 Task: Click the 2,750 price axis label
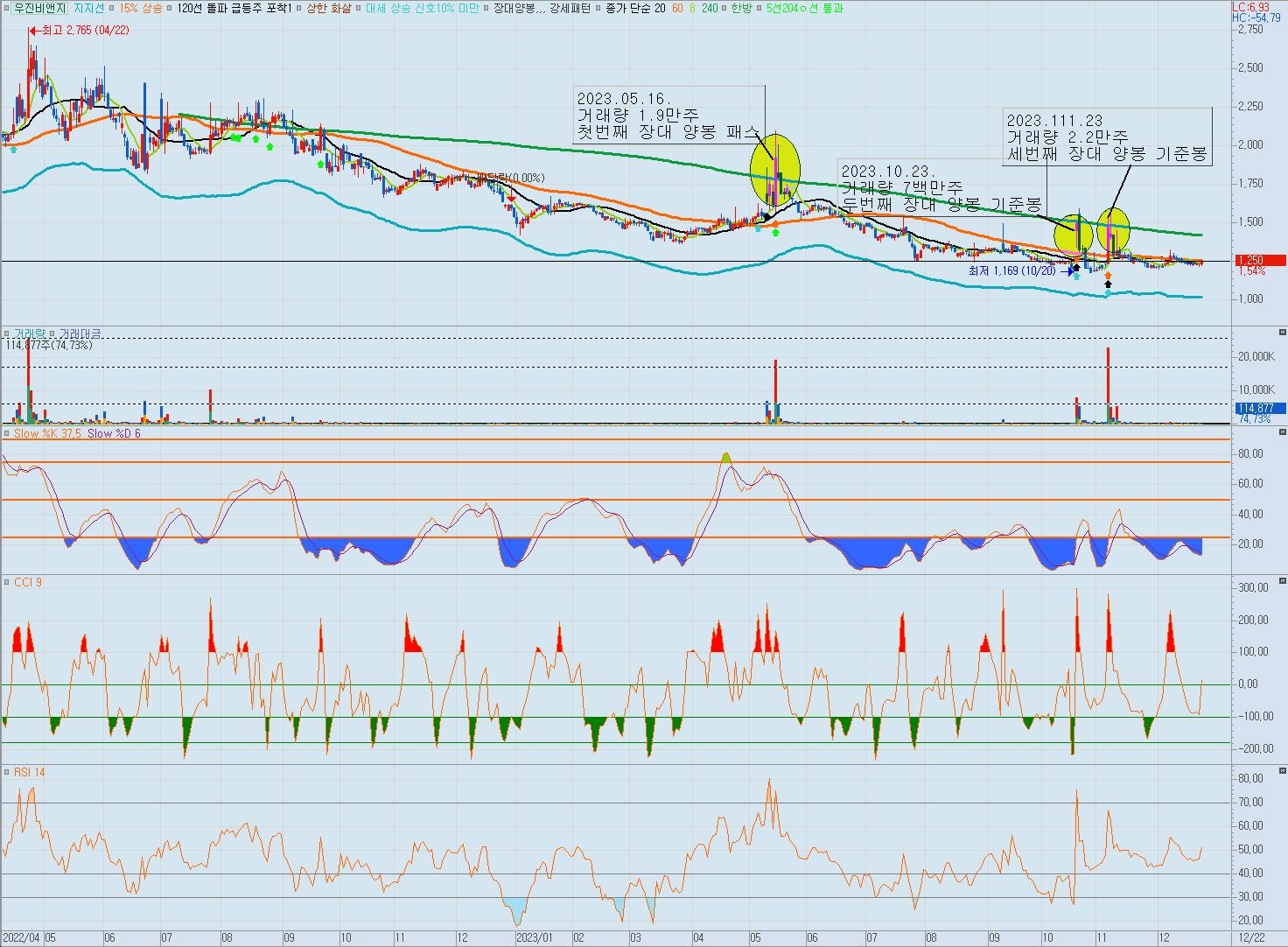[x=1251, y=30]
